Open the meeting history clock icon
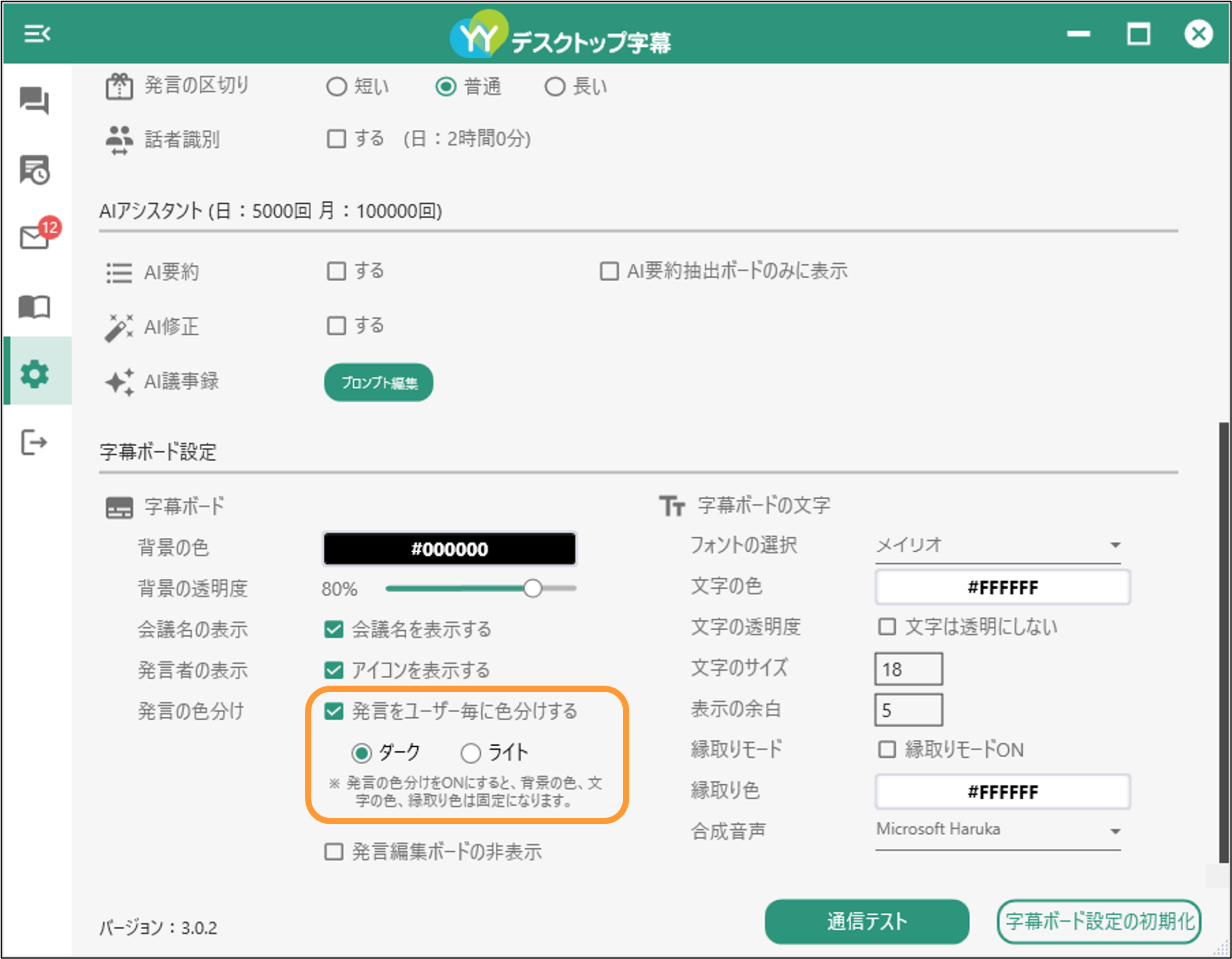The width and height of the screenshot is (1232, 959). tap(35, 170)
